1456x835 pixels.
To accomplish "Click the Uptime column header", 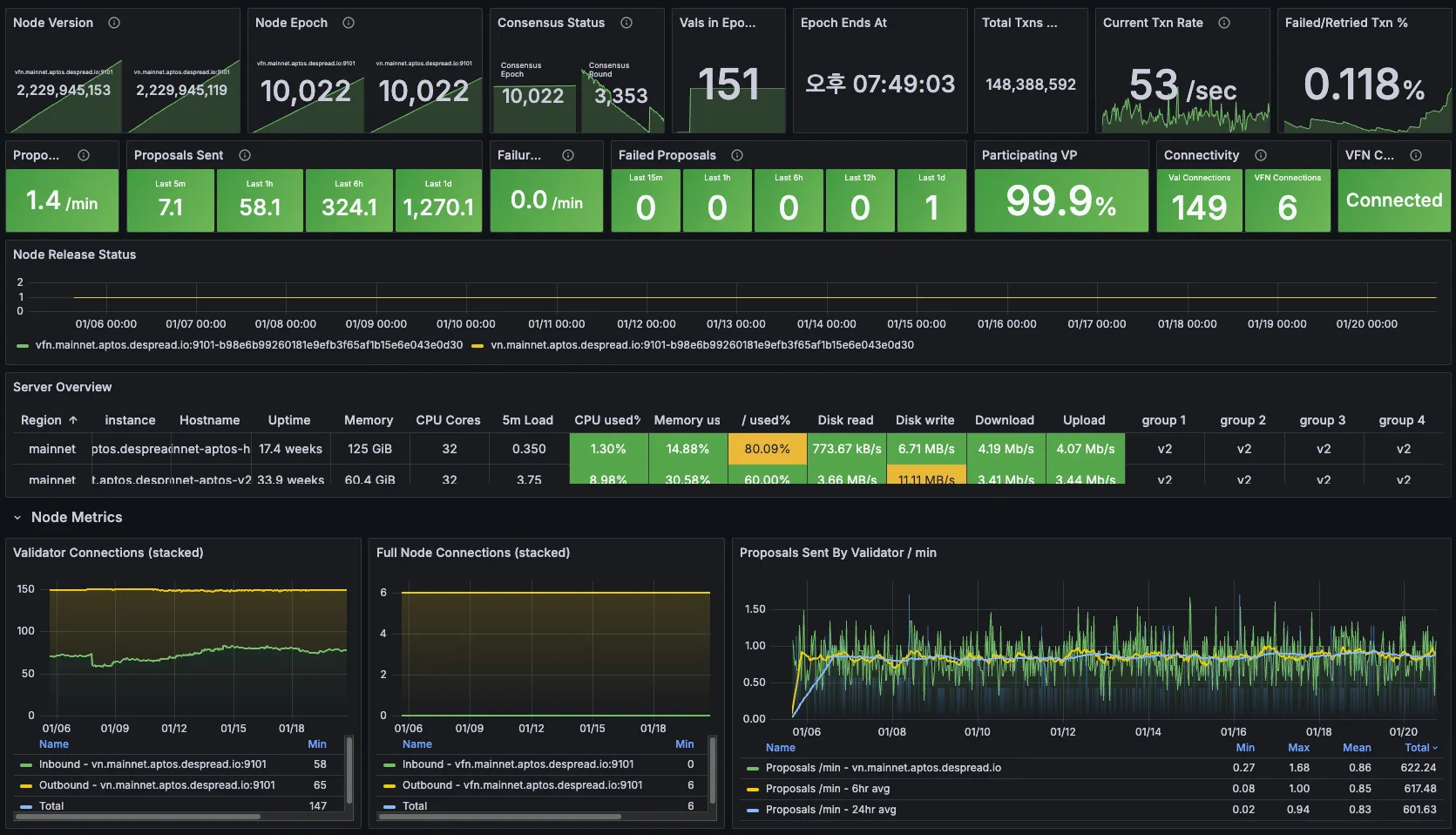I will click(x=288, y=420).
